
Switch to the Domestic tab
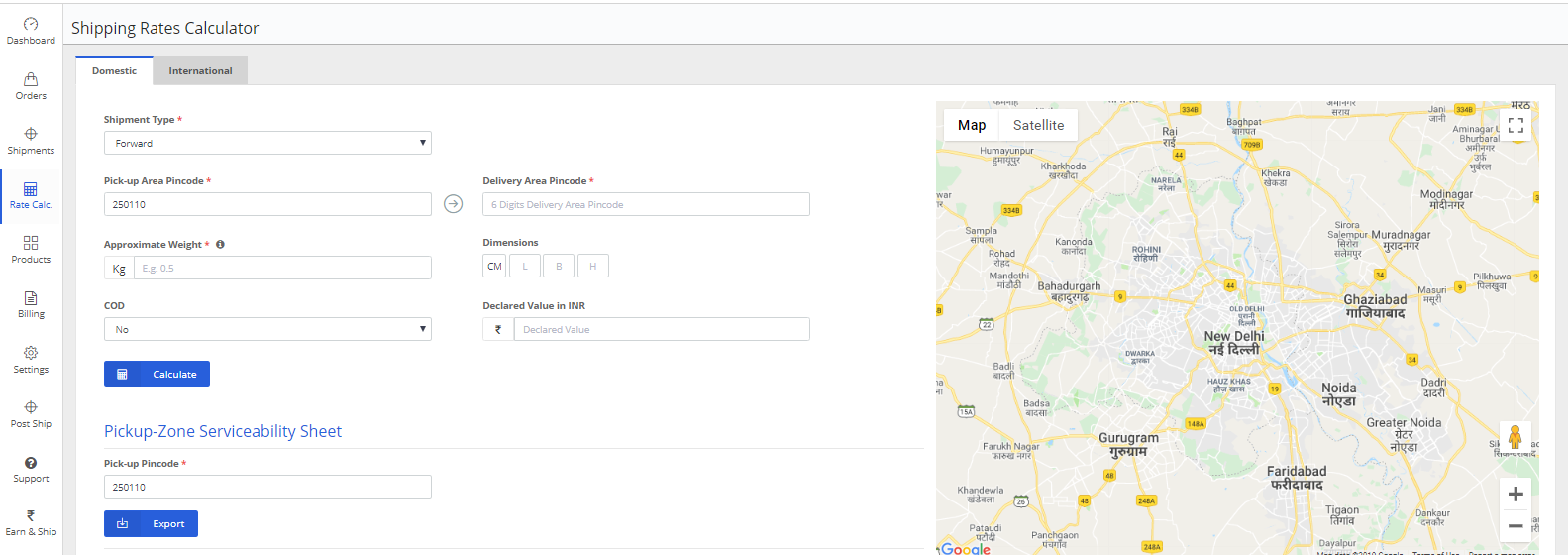(114, 70)
